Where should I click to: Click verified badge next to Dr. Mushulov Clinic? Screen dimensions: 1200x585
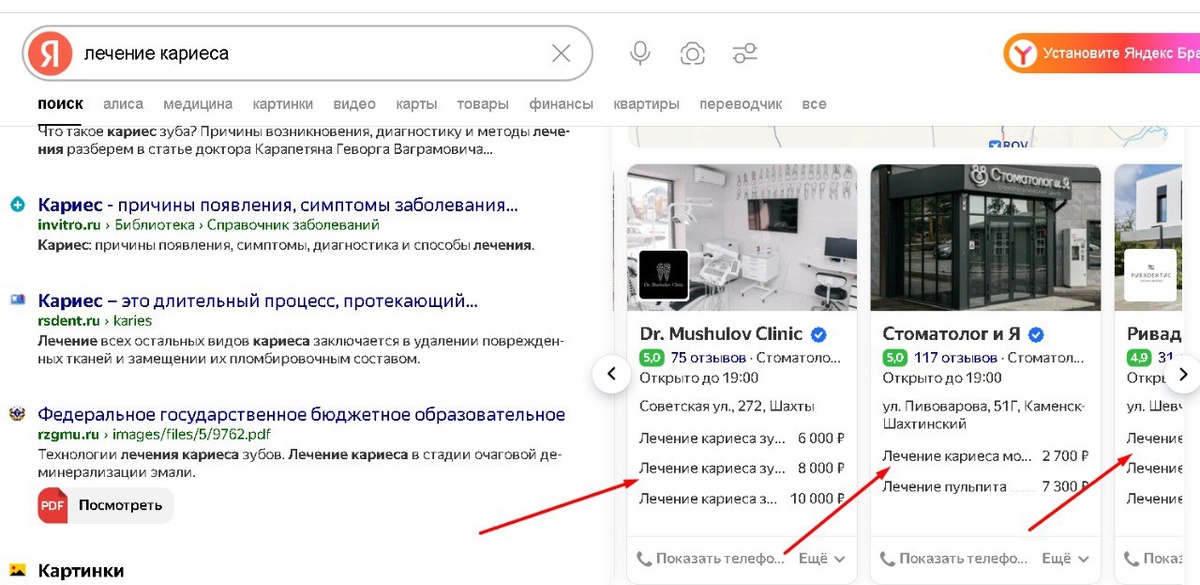pyautogui.click(x=819, y=334)
